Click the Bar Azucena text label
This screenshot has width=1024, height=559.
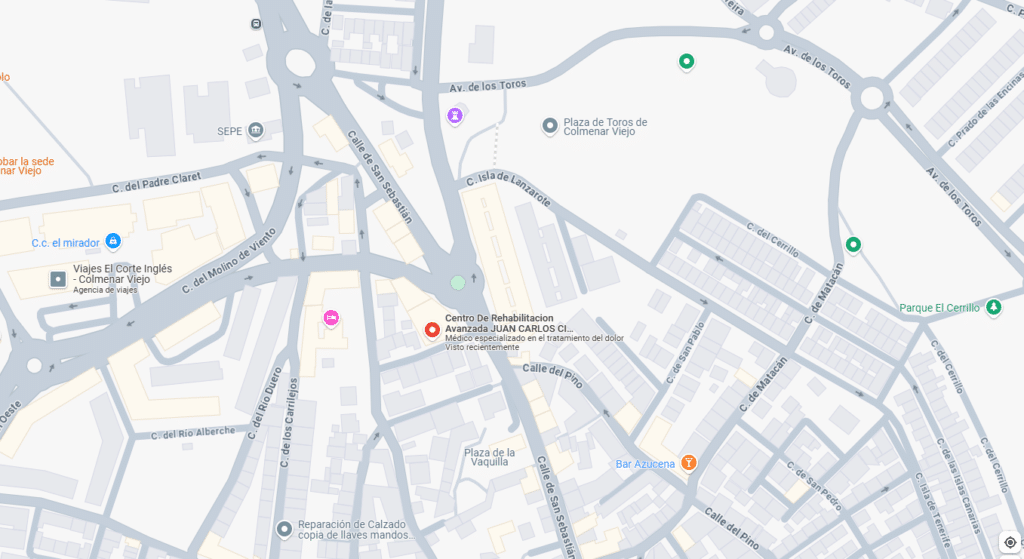click(x=645, y=464)
